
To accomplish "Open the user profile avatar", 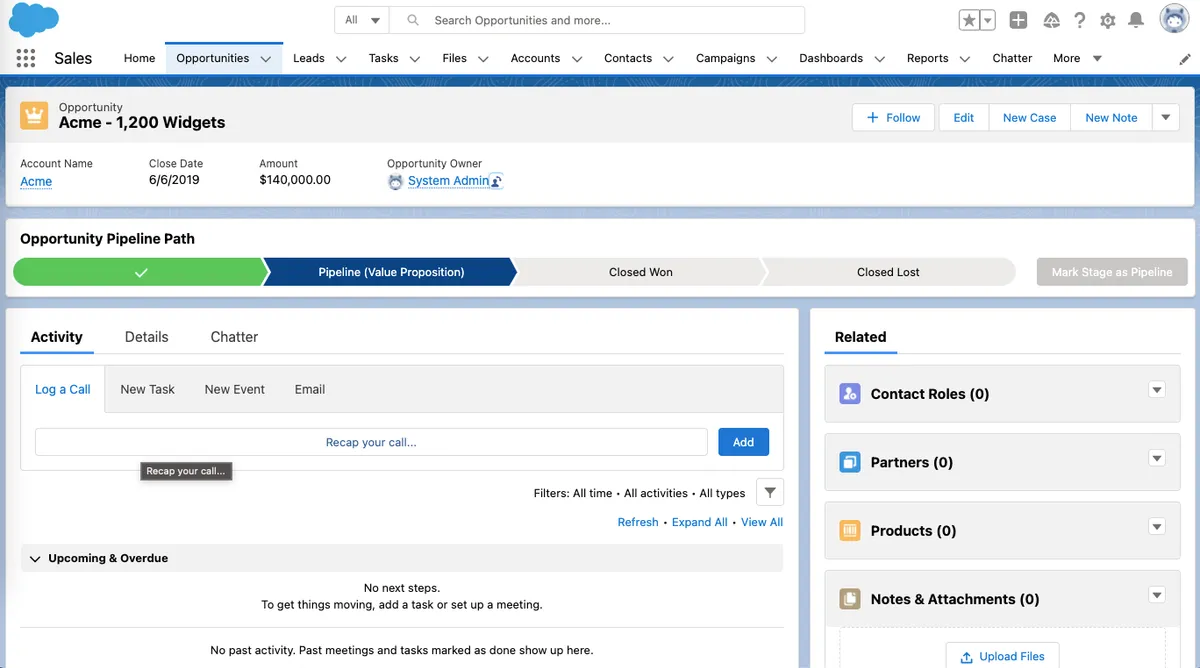I will click(x=1174, y=19).
